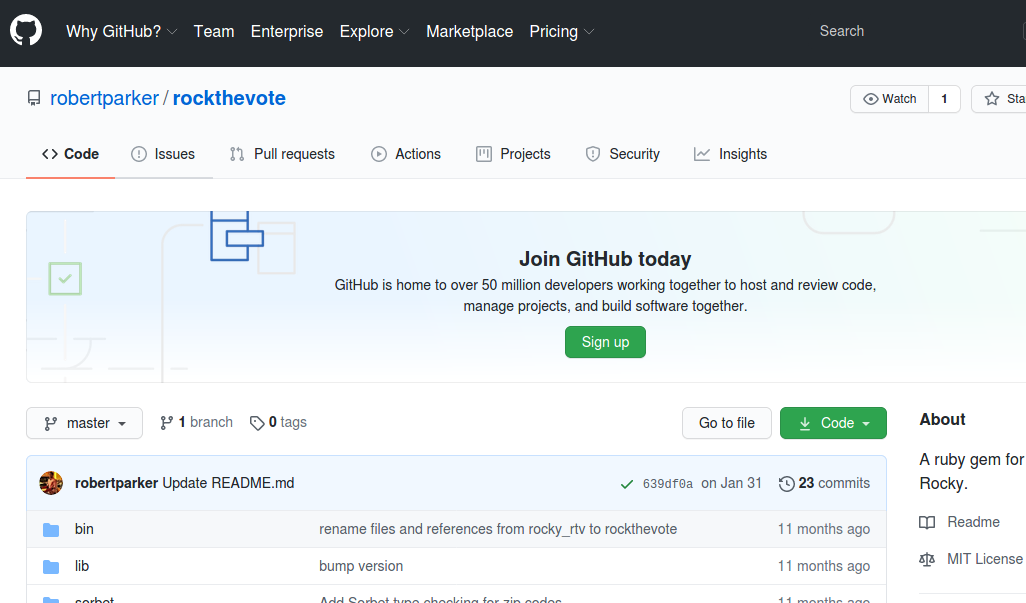Open the Security tab
1026x603 pixels.
[622, 154]
